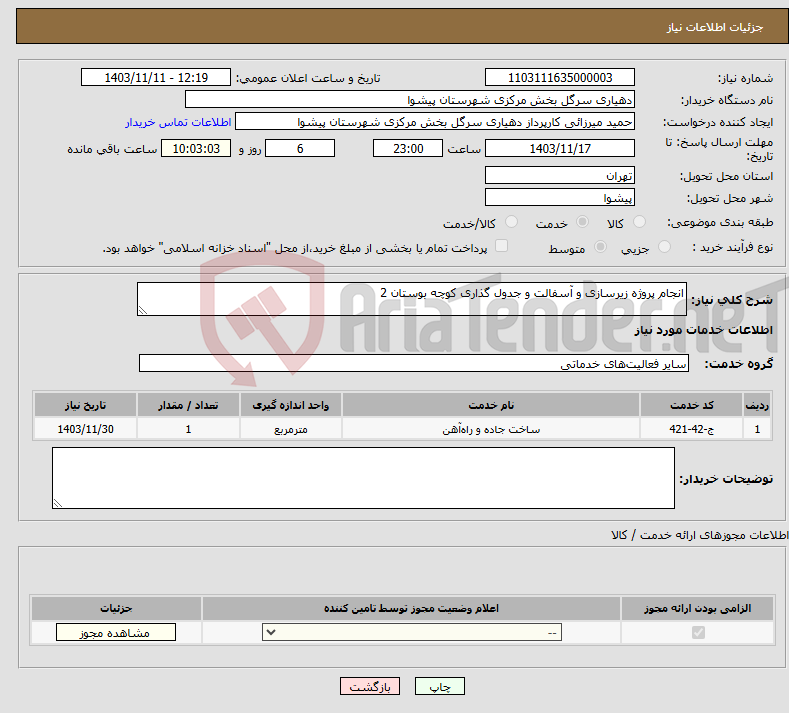Click the need date cell 1403/11/30
Screen dimensions: 789x713
click(86, 429)
